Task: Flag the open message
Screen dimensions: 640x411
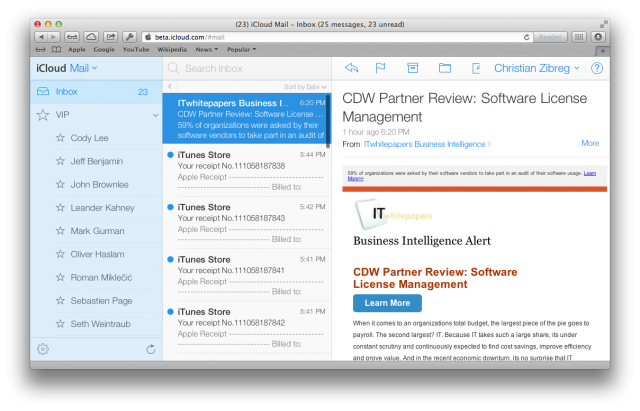Action: pos(380,68)
